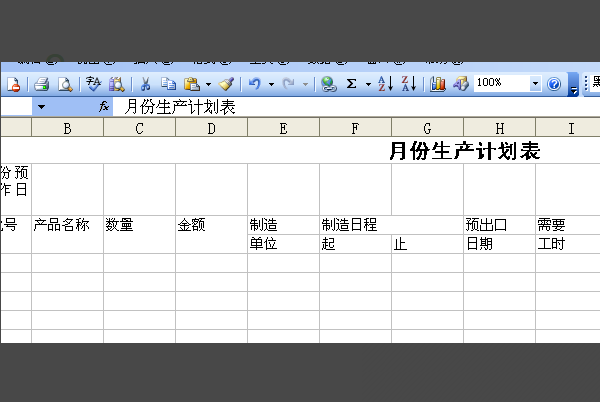Click the Print icon in toolbar
The image size is (600, 402).
coord(43,85)
